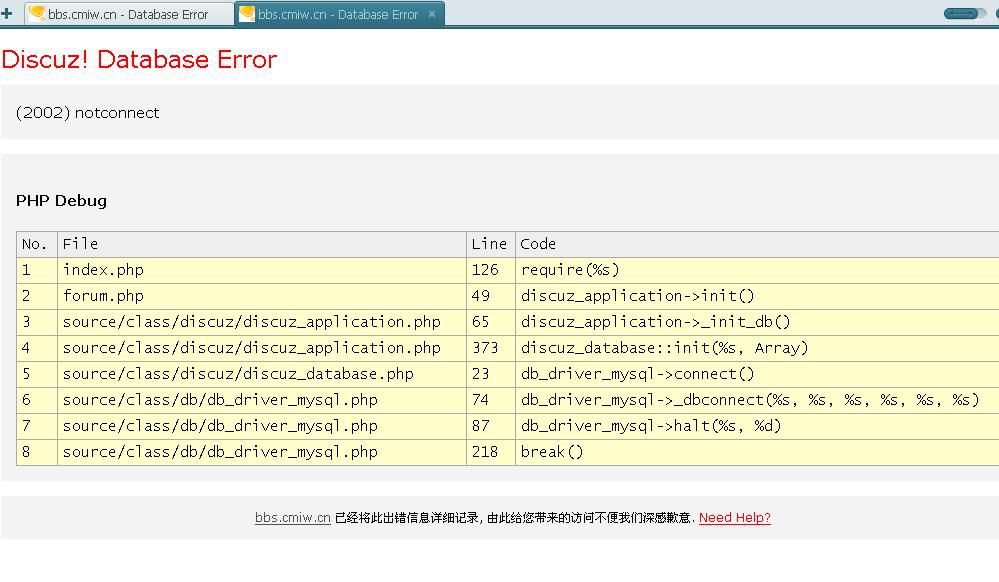Click the PHP Debug heading

point(61,201)
